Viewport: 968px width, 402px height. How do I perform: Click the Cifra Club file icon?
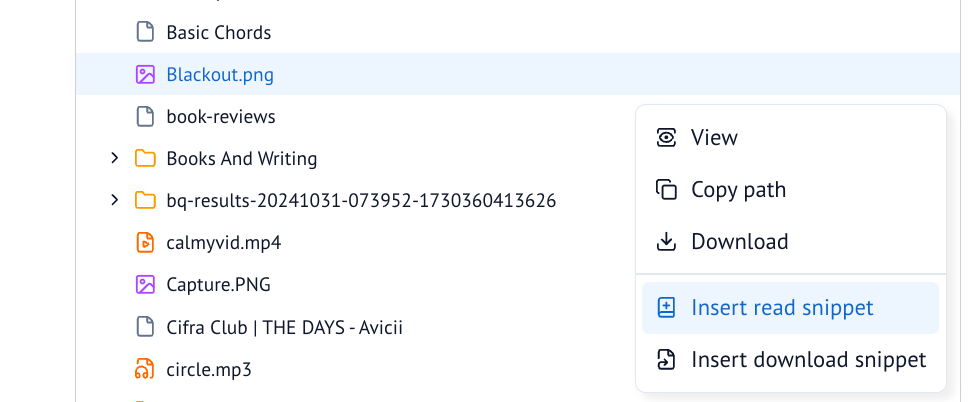[144, 327]
